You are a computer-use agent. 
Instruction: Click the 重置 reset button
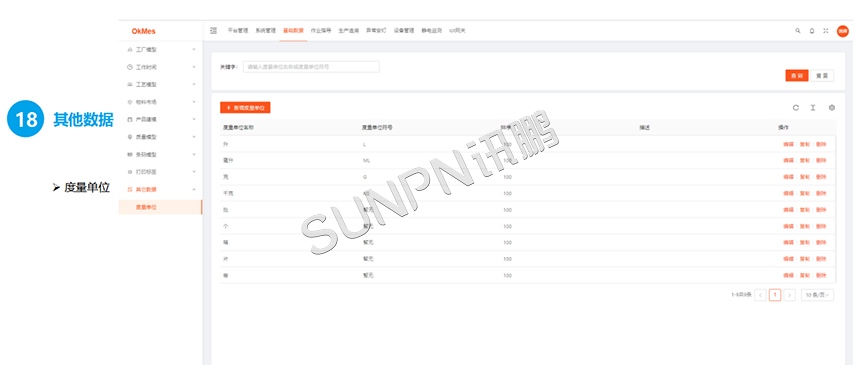822,76
